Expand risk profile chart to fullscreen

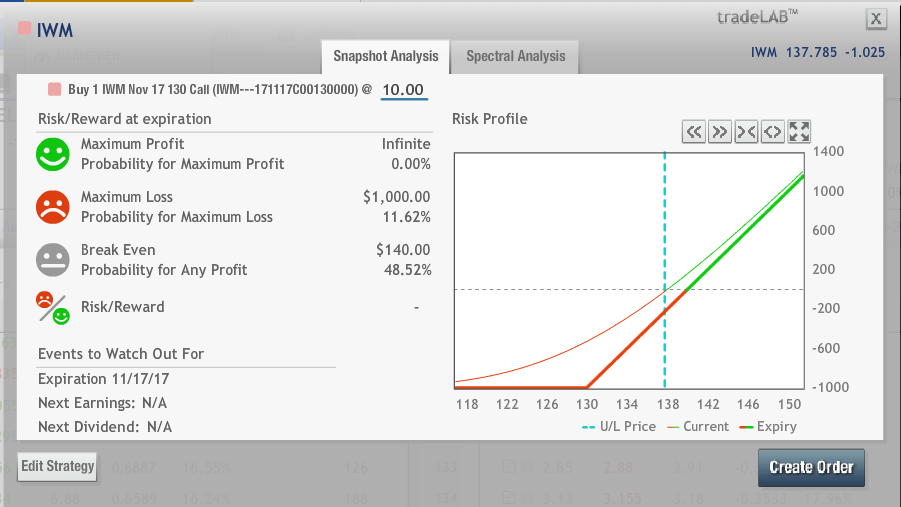click(x=799, y=132)
